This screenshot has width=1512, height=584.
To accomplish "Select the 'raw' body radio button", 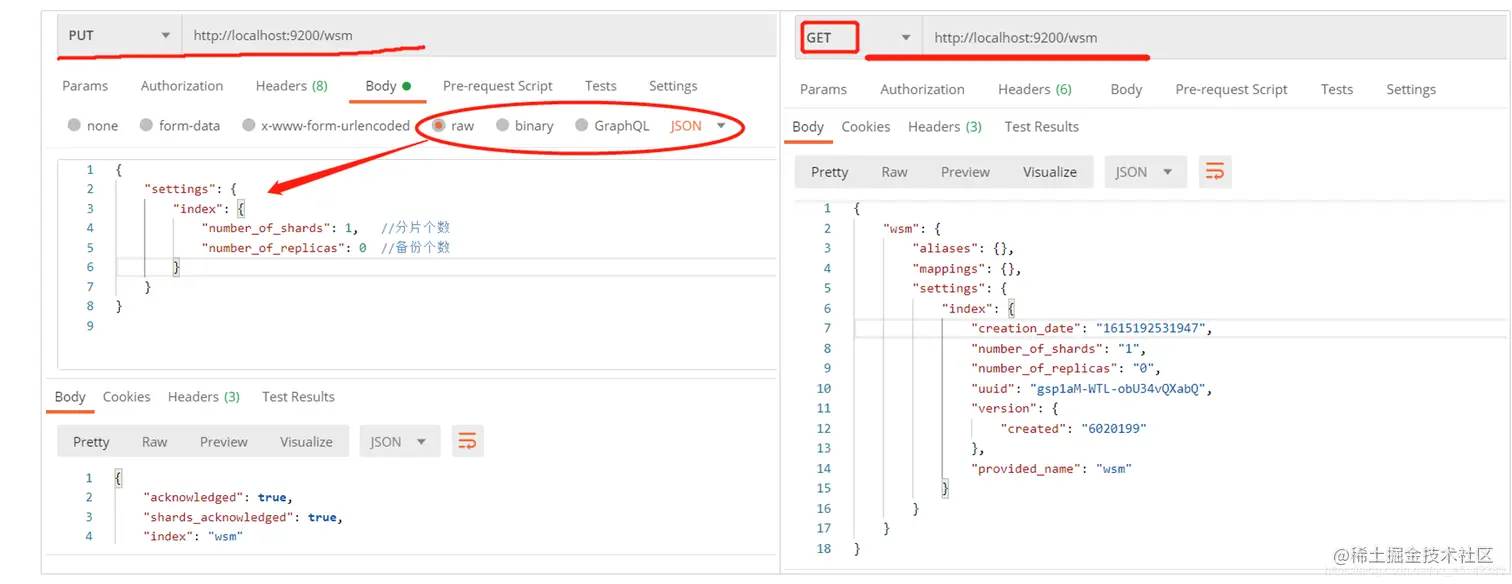I will click(x=438, y=126).
